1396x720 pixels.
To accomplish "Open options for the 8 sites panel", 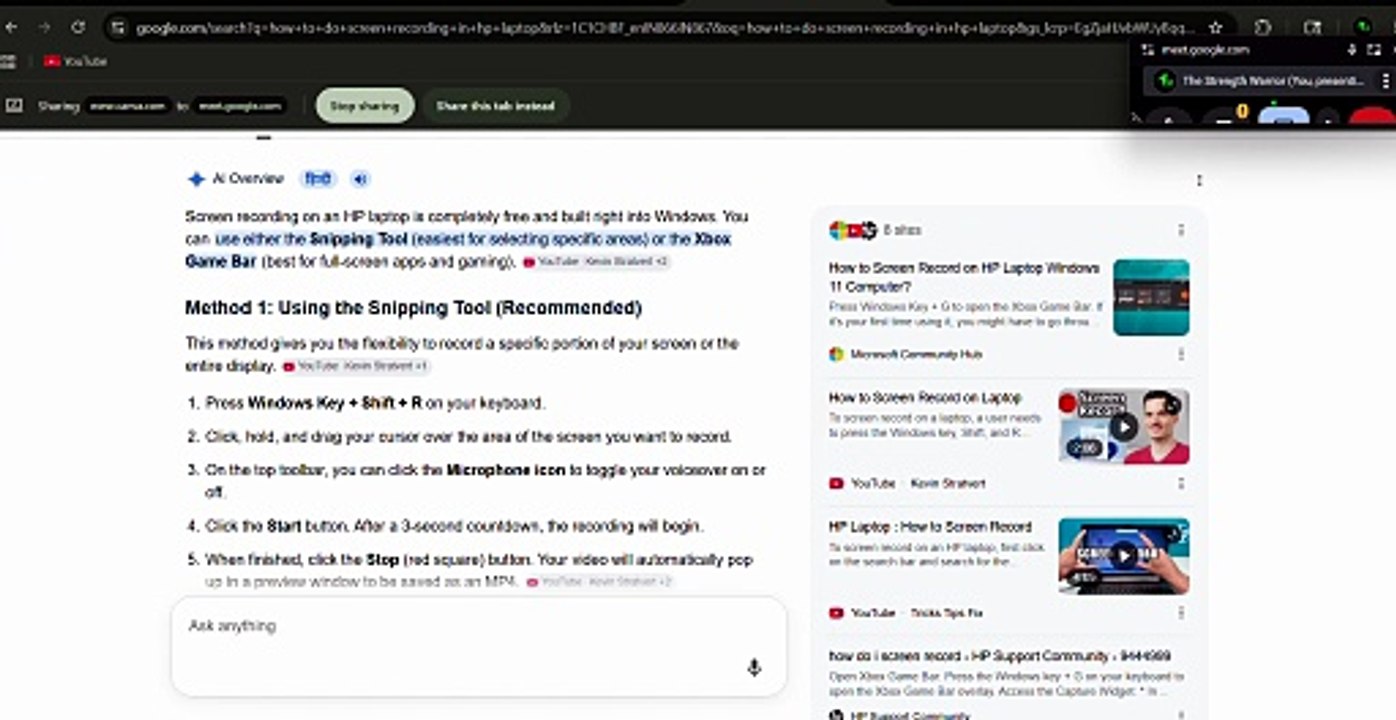I will (1181, 230).
